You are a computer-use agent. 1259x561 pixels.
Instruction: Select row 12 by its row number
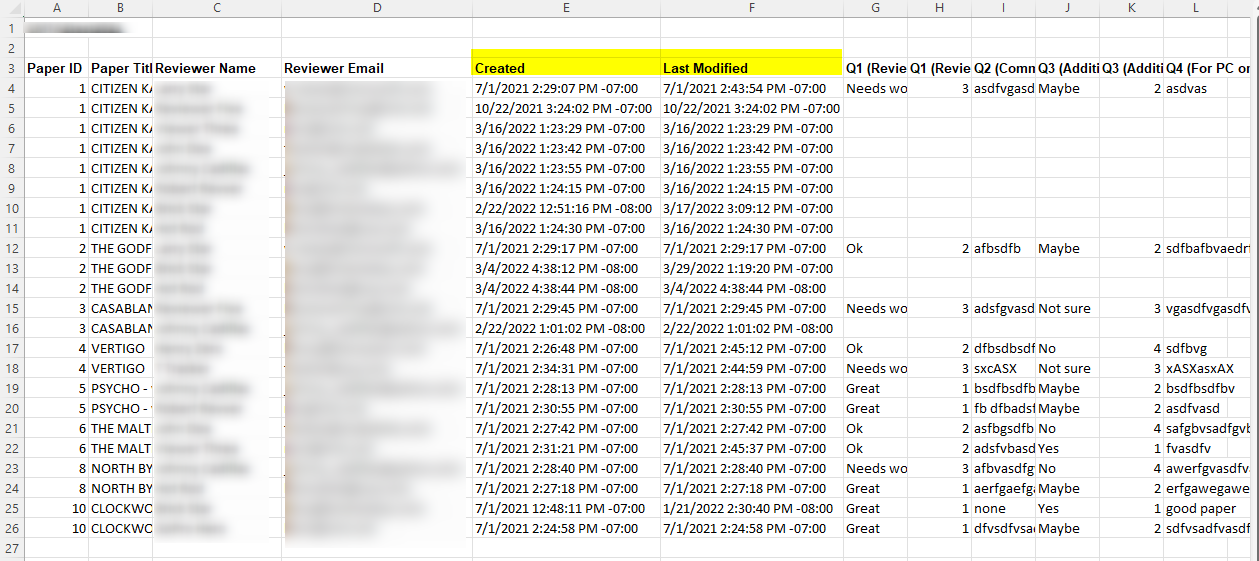11,249
